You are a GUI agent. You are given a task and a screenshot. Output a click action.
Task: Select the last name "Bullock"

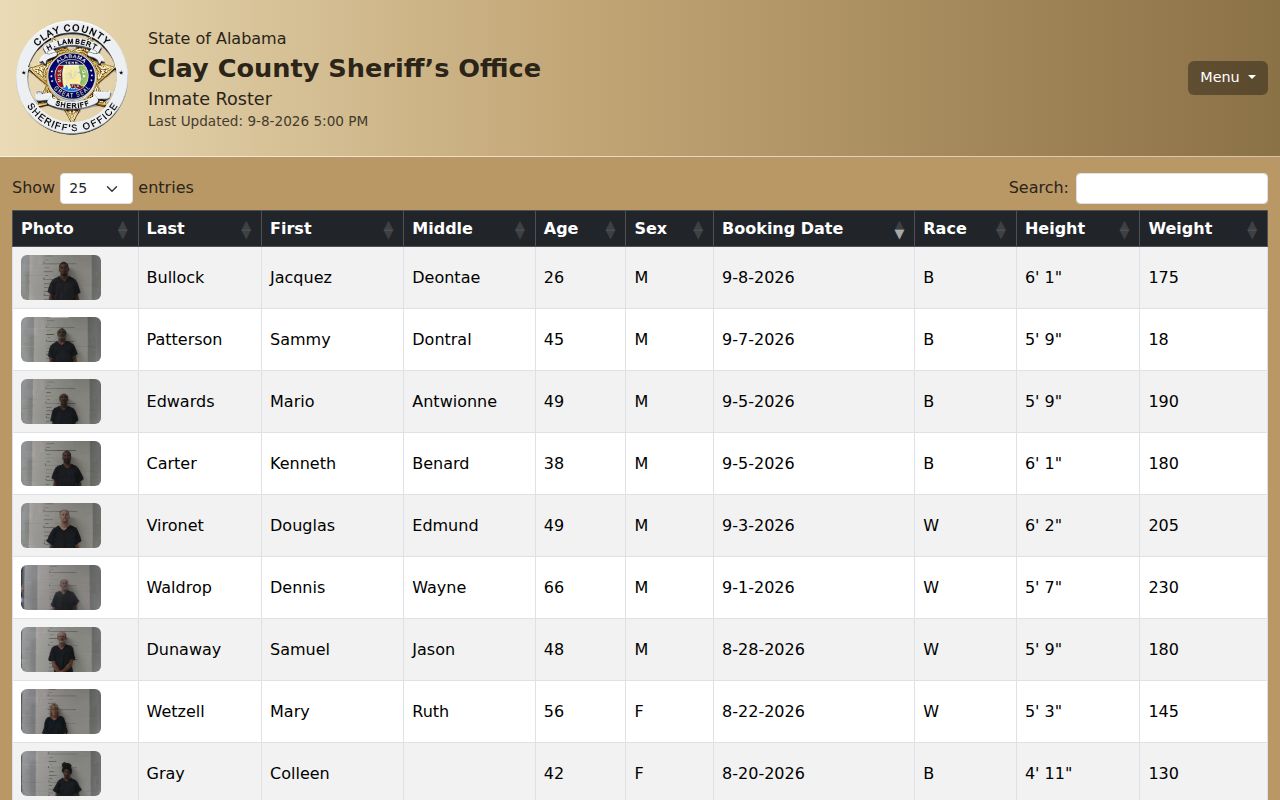(175, 278)
